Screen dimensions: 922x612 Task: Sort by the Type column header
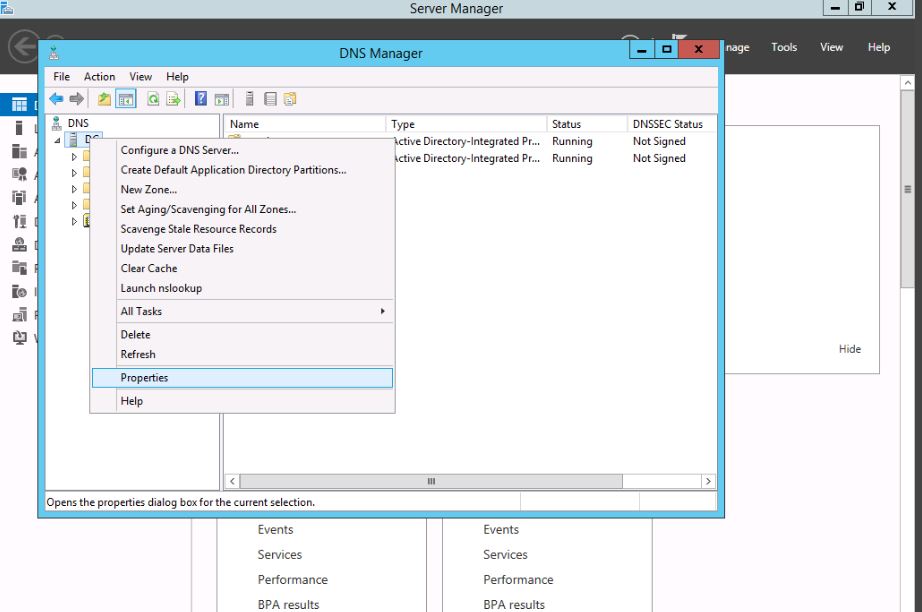coord(467,124)
